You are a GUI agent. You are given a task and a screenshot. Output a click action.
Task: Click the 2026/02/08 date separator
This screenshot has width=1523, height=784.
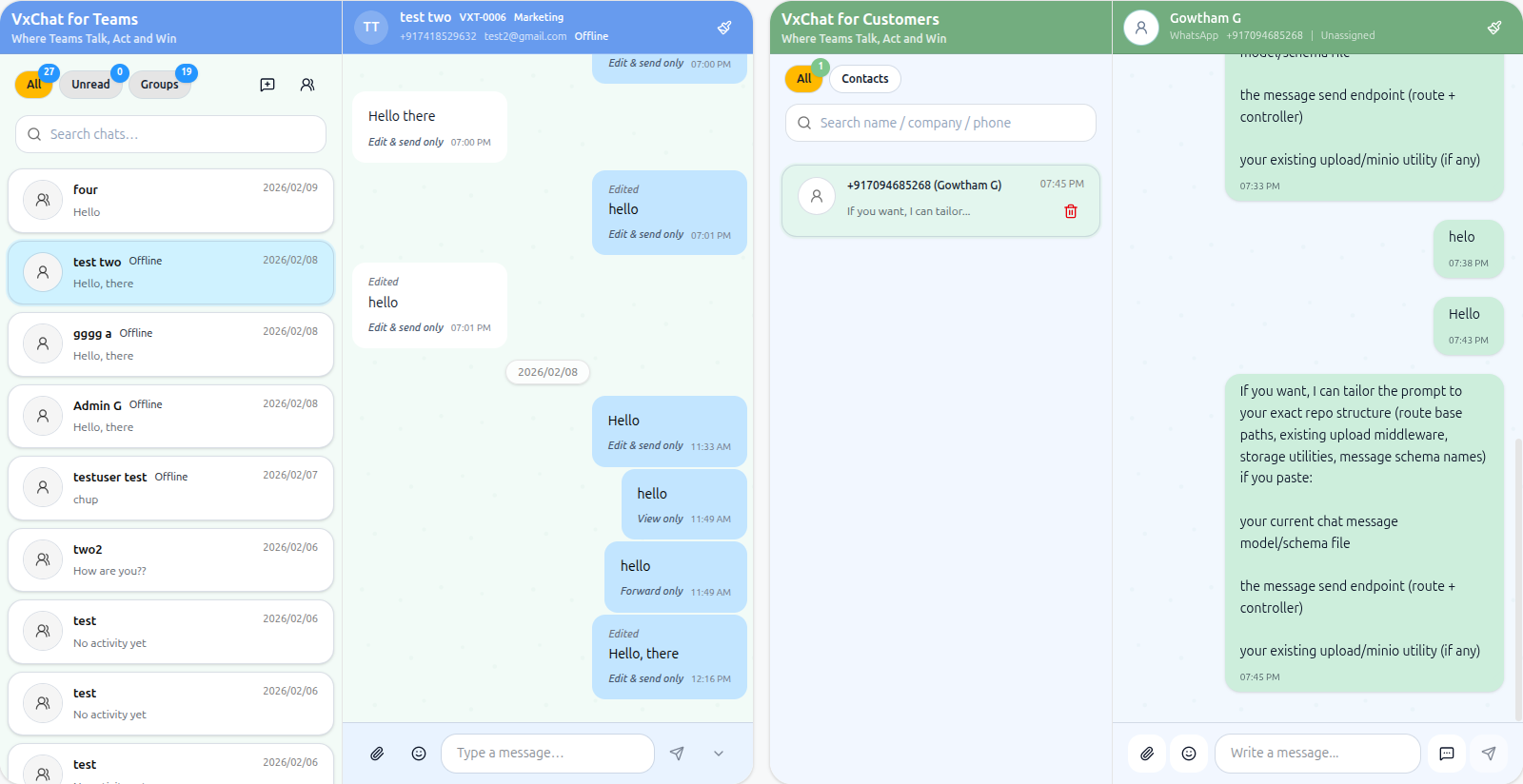click(x=547, y=372)
